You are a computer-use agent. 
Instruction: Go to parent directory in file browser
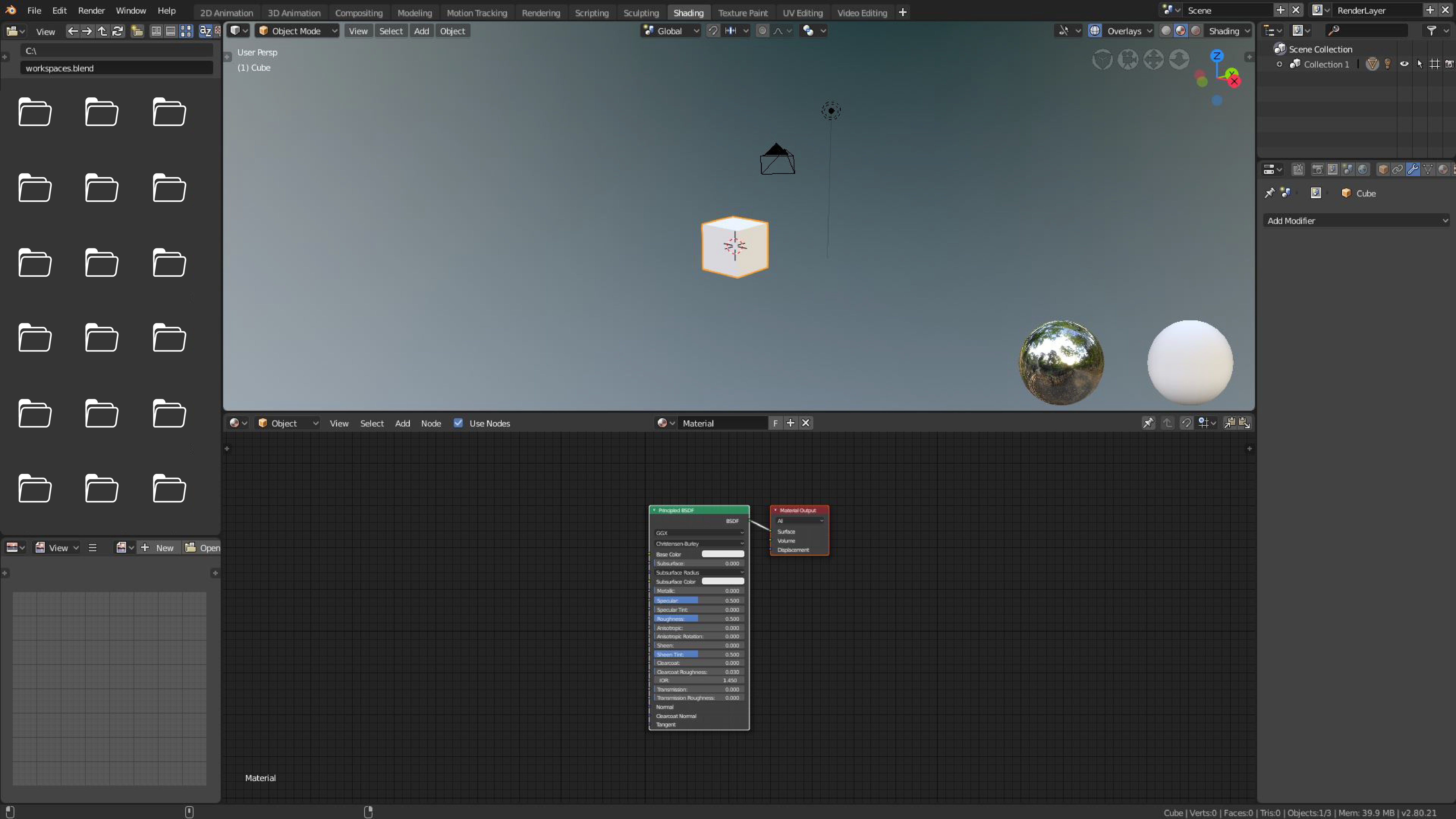click(102, 32)
